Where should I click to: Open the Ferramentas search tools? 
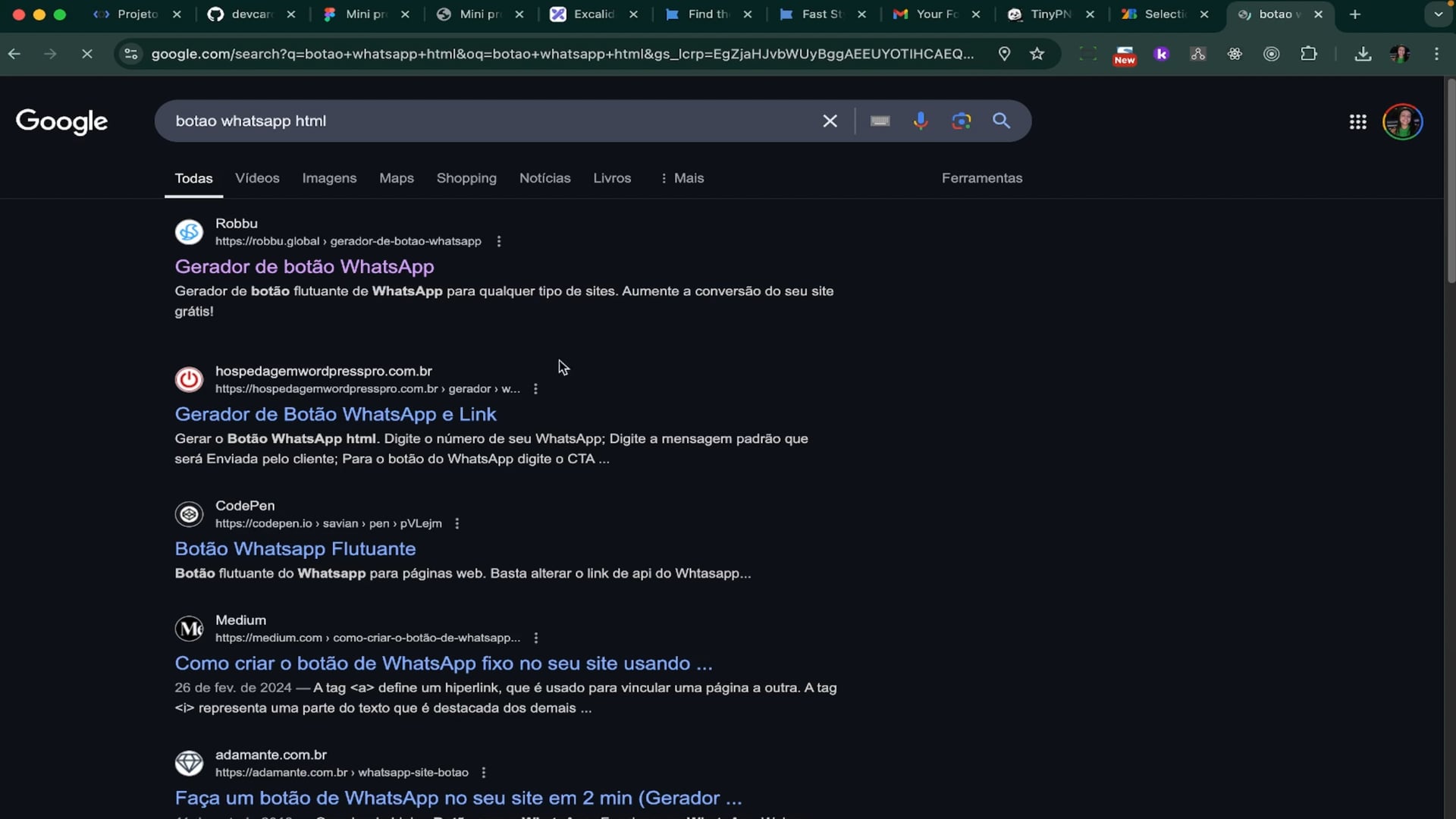(981, 178)
